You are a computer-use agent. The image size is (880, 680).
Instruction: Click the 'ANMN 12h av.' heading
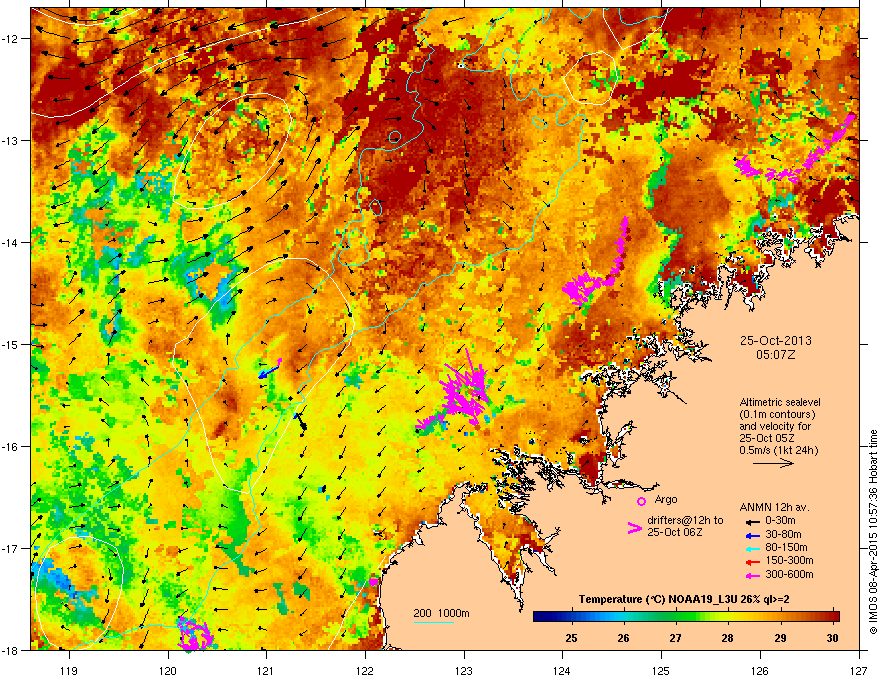pos(774,507)
